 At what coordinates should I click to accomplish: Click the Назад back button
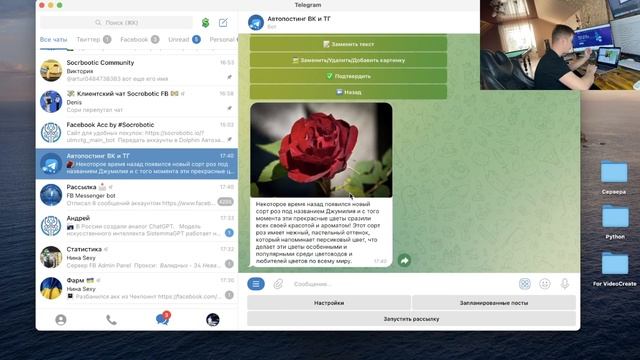click(x=348, y=92)
